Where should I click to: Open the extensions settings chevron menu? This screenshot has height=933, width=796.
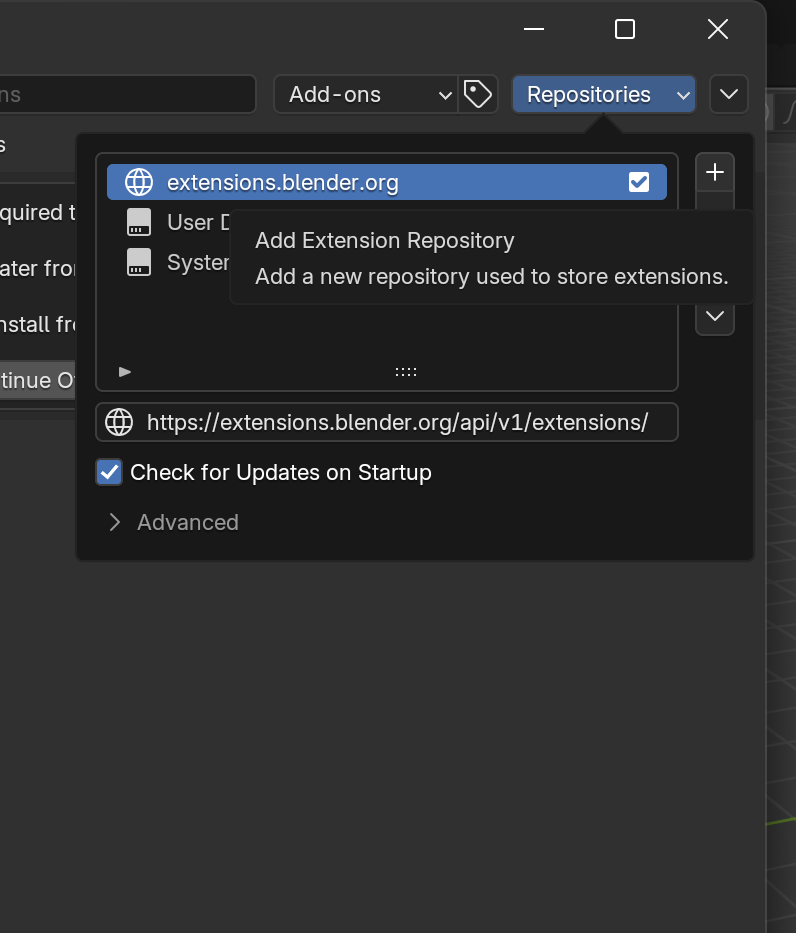(728, 95)
